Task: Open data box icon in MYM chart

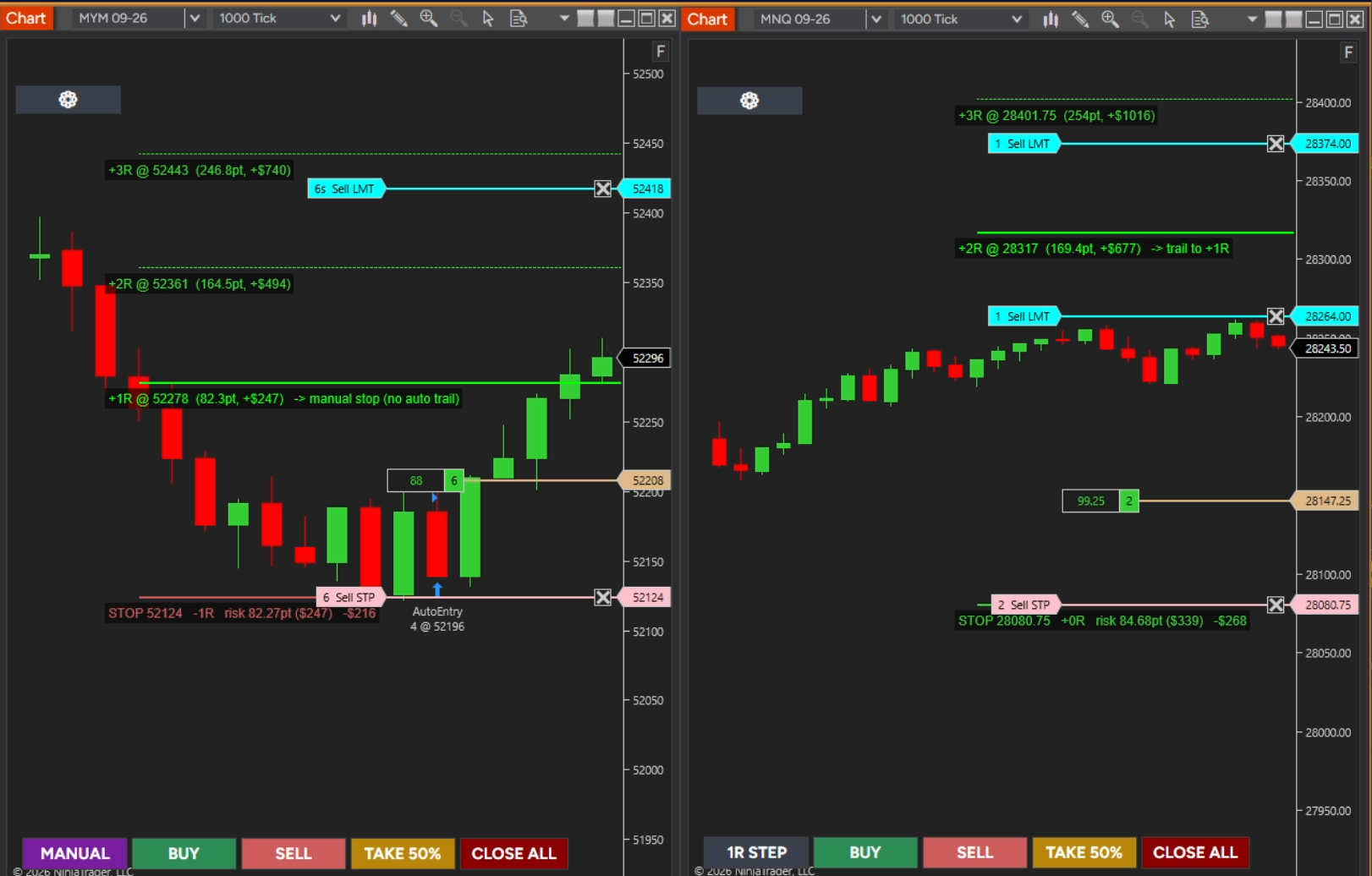Action: pyautogui.click(x=519, y=18)
